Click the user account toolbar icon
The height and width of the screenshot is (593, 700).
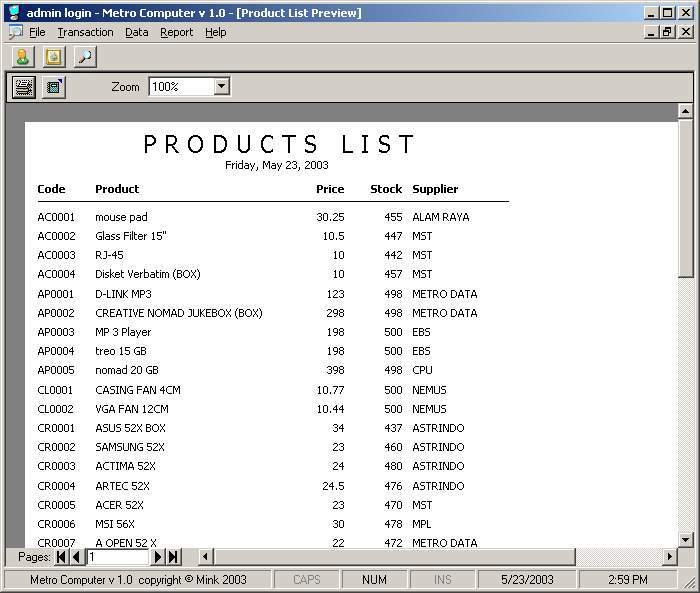click(x=22, y=57)
